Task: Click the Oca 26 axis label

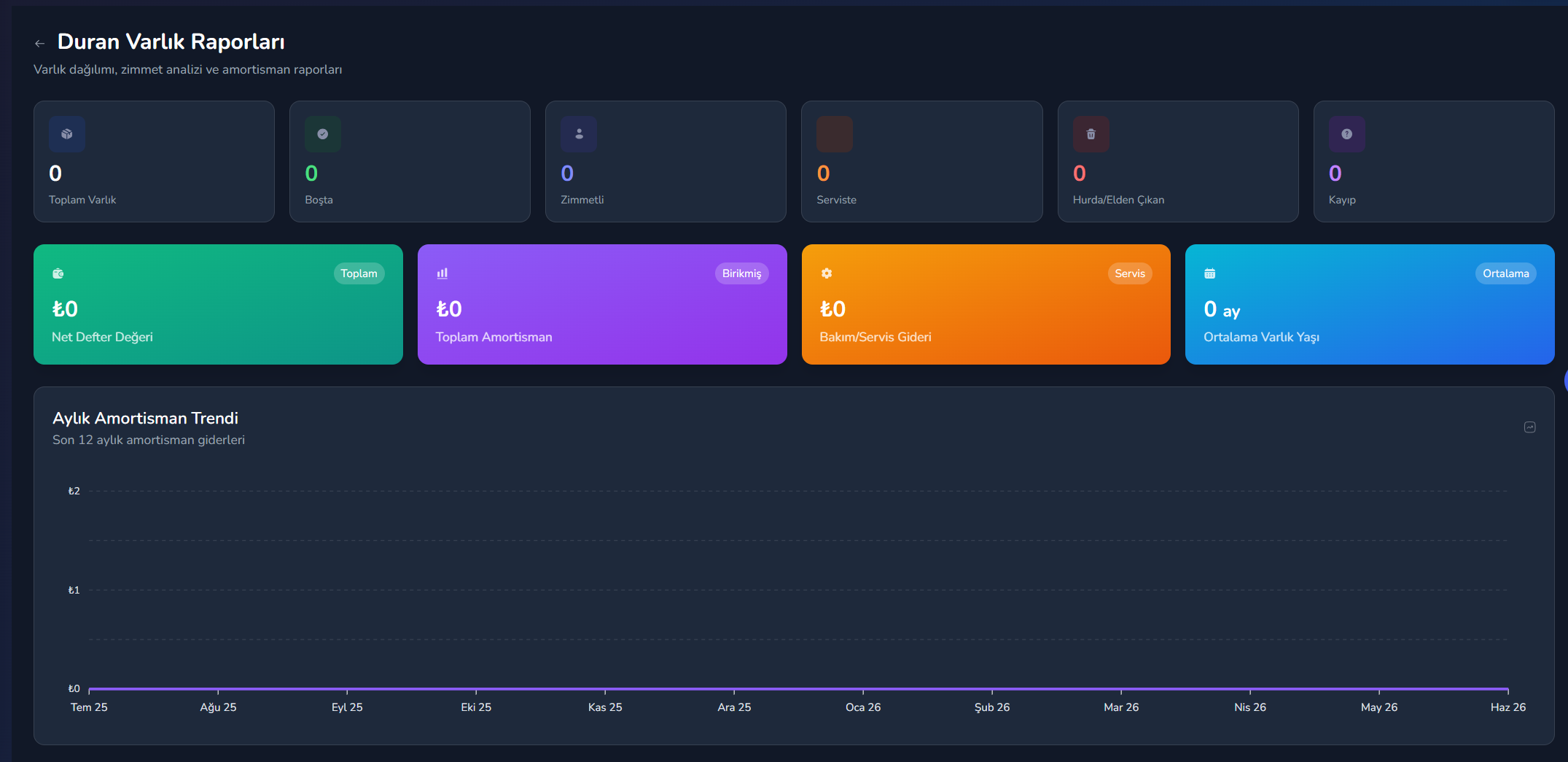Action: (x=863, y=707)
